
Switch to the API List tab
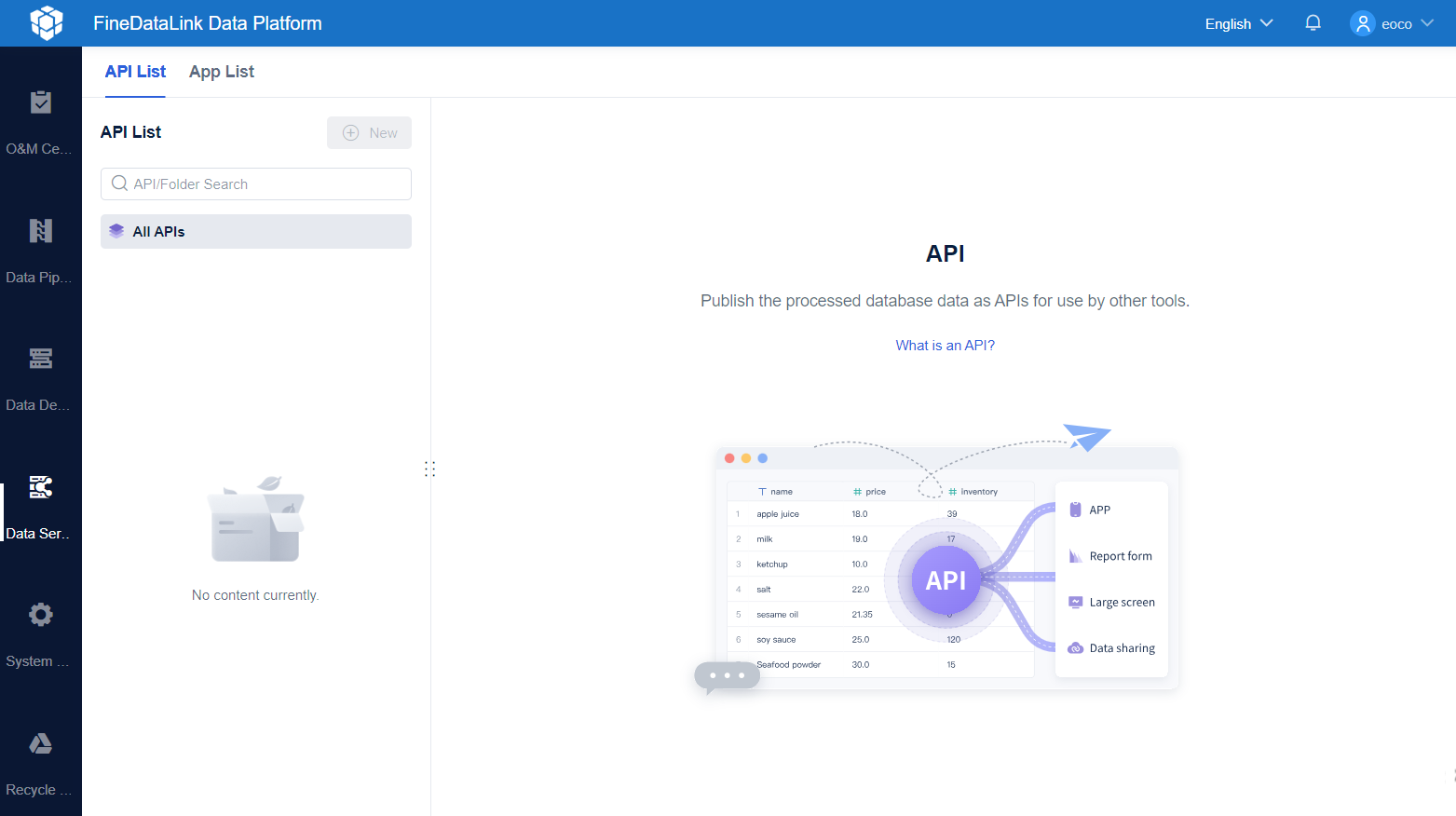(135, 72)
